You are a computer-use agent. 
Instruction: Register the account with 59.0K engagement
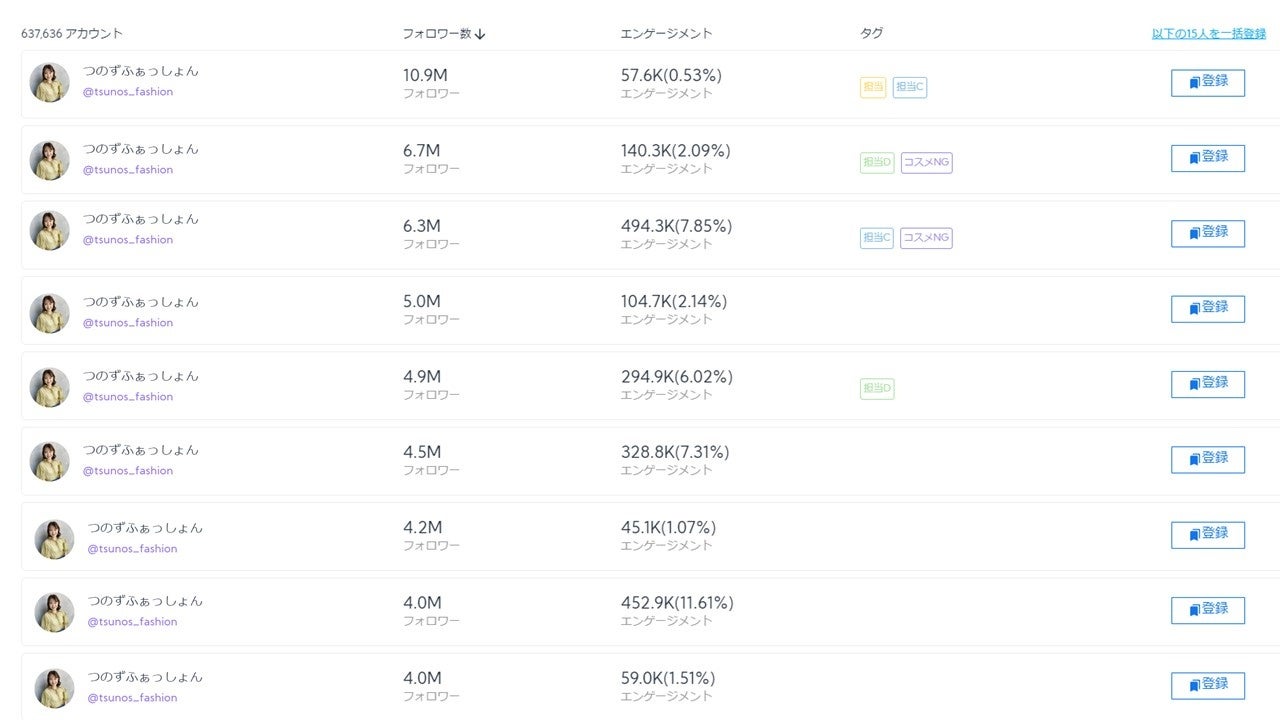point(1208,685)
